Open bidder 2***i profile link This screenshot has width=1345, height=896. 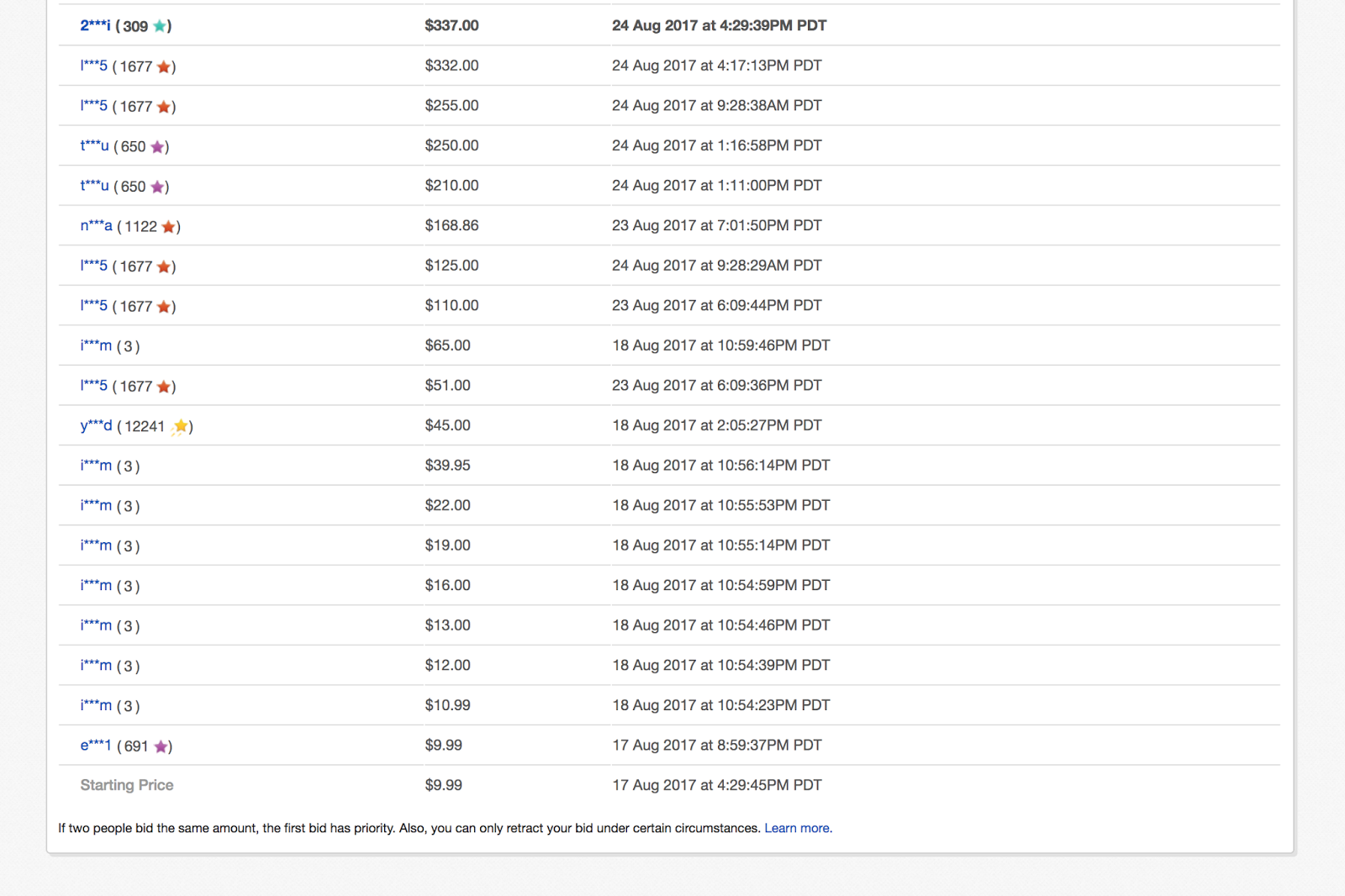95,26
